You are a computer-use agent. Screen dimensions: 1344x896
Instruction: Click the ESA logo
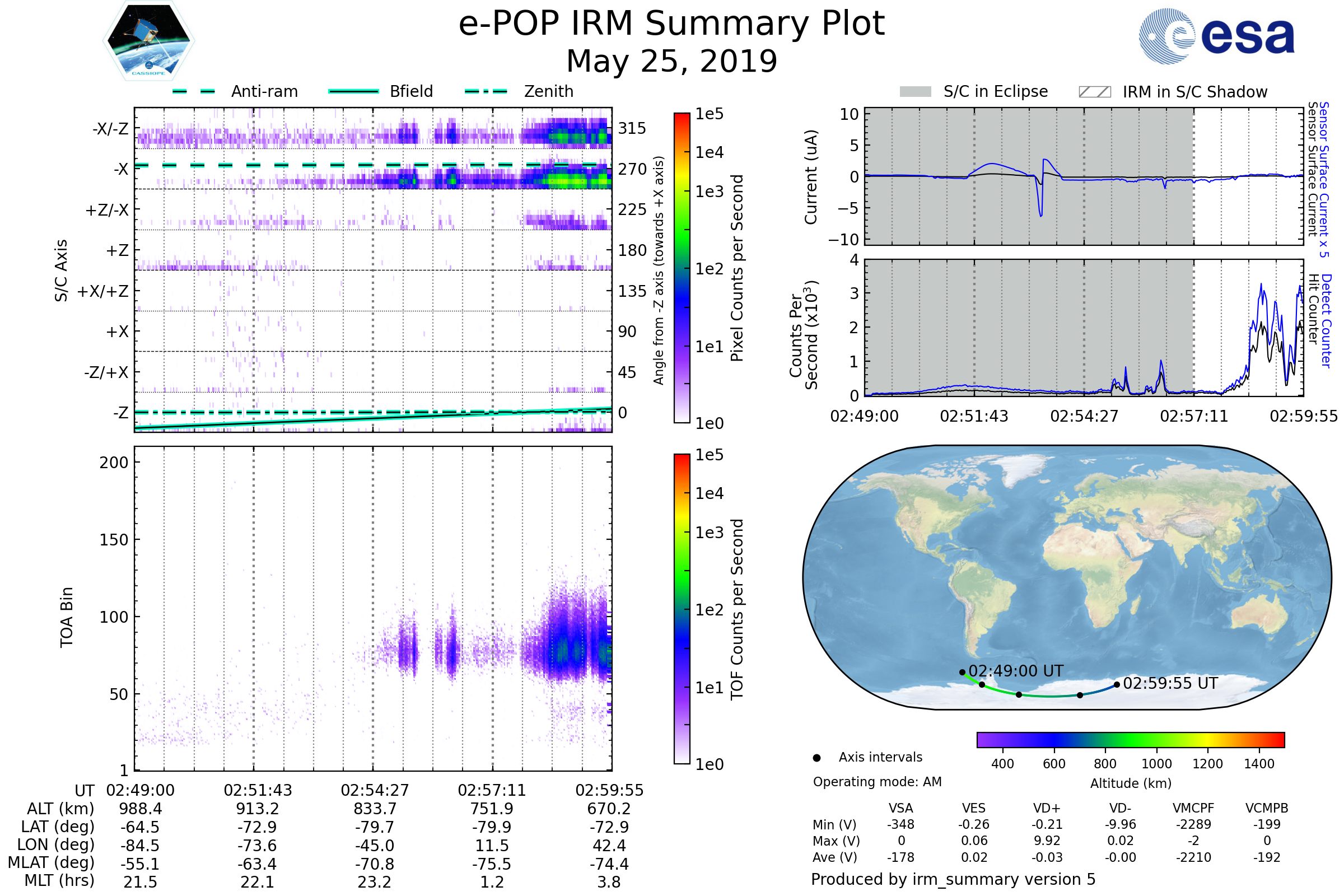(1216, 36)
